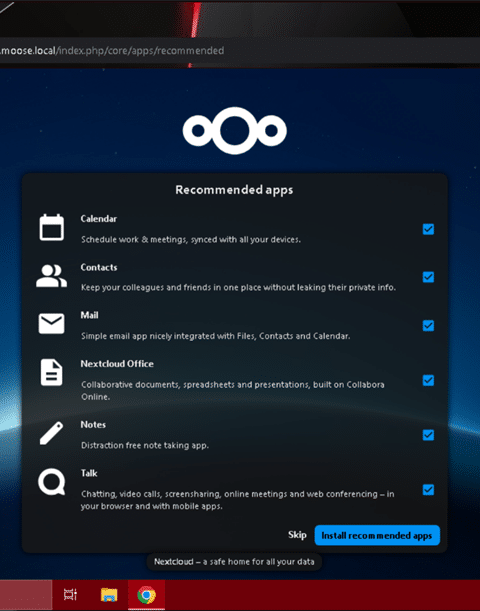Click the Calendar app title
The width and height of the screenshot is (480, 611).
pyautogui.click(x=99, y=219)
